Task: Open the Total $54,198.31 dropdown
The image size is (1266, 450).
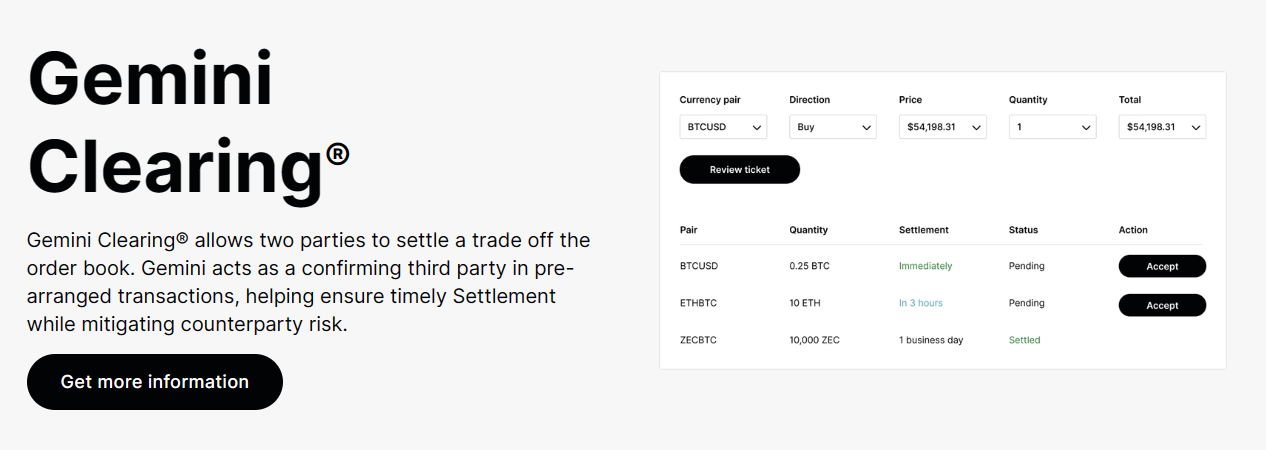Action: (x=1162, y=127)
